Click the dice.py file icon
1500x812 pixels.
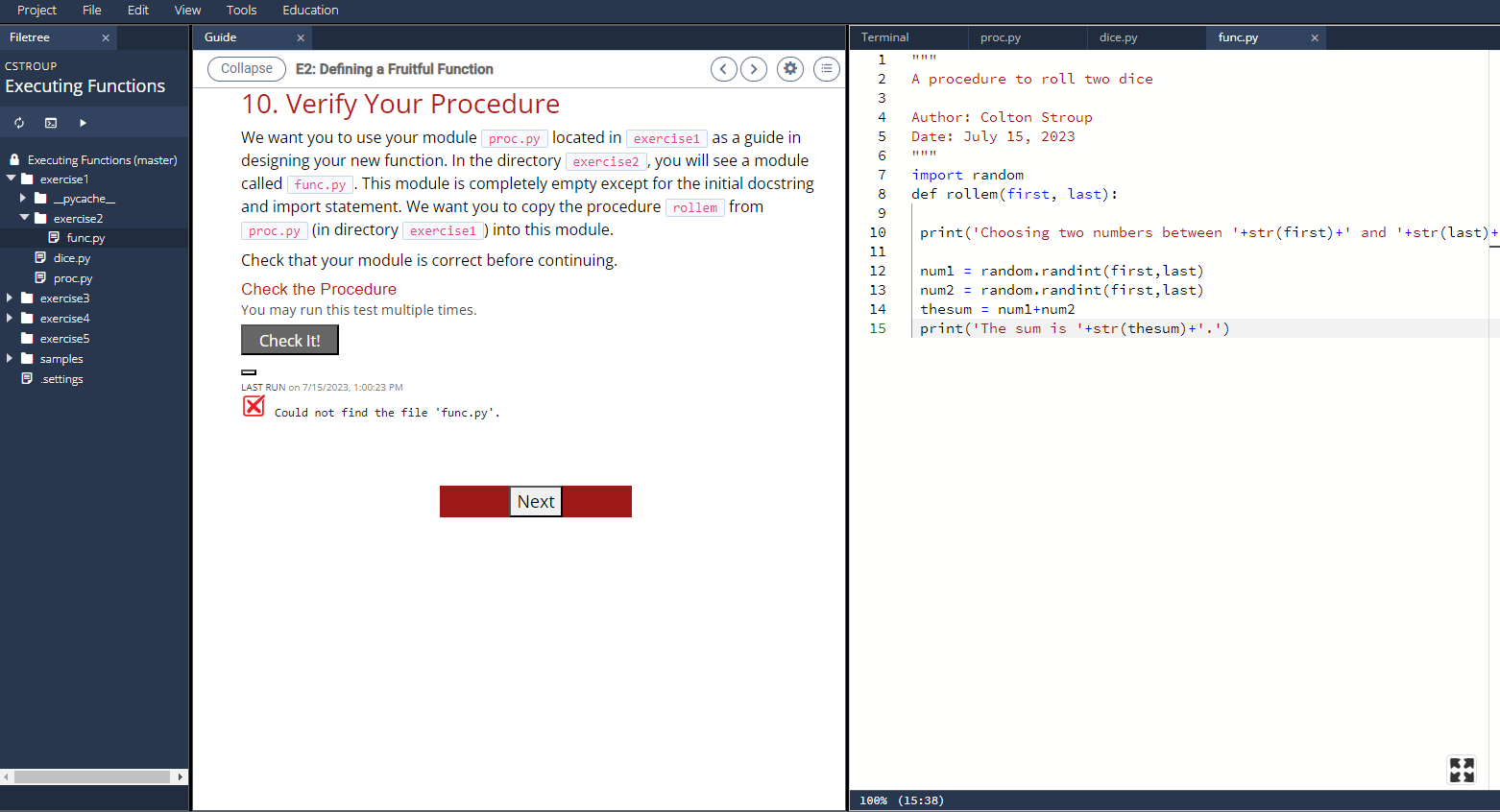[40, 257]
